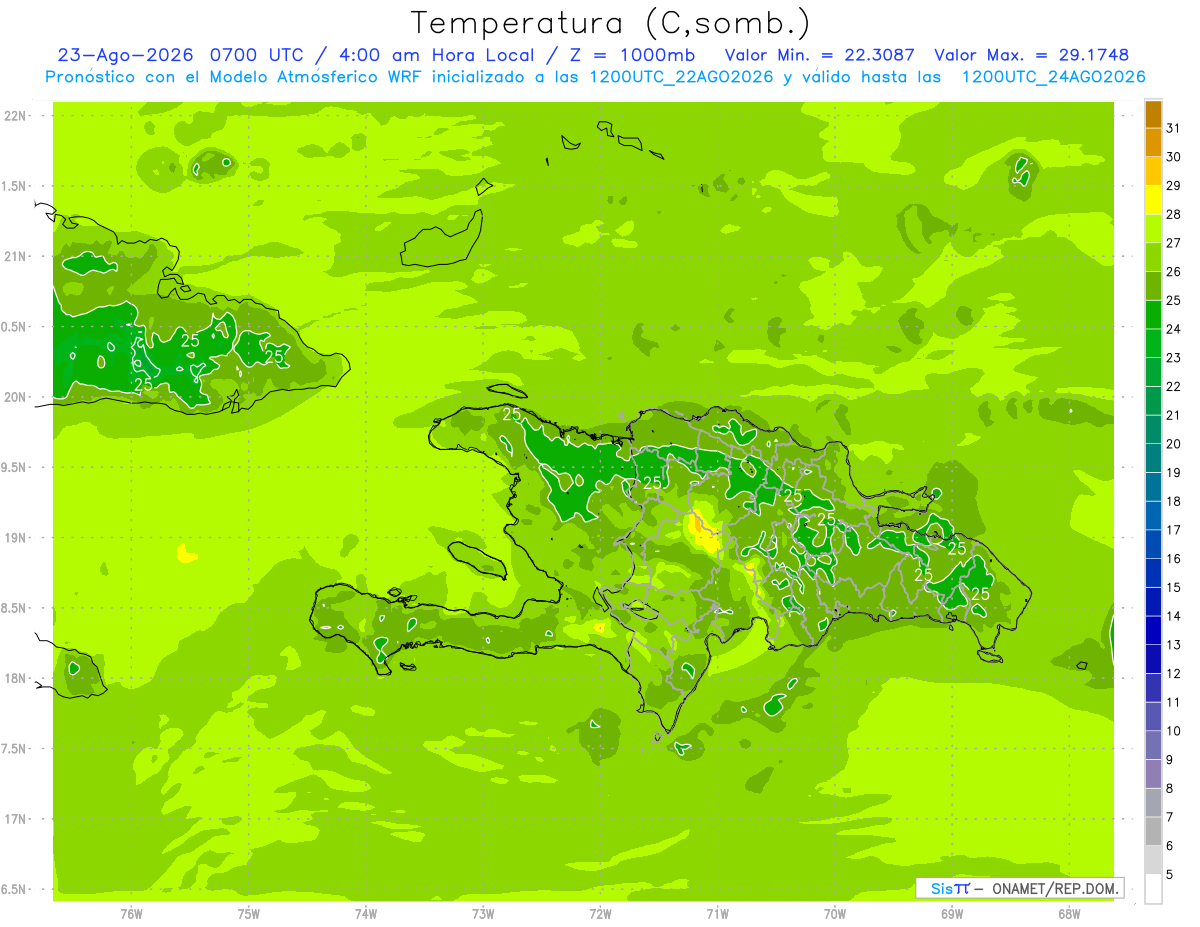This screenshot has width=1200, height=927.
Task: Click the legend value '5'
Action: click(x=1169, y=874)
